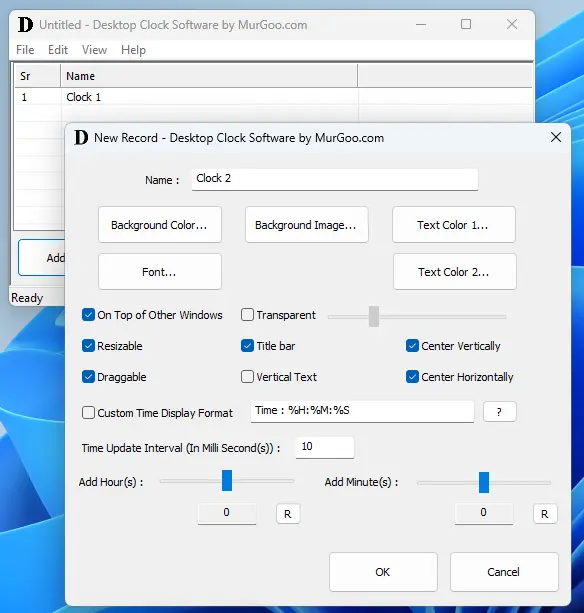Uncheck the Resizable option
This screenshot has height=613, width=584.
(x=88, y=346)
